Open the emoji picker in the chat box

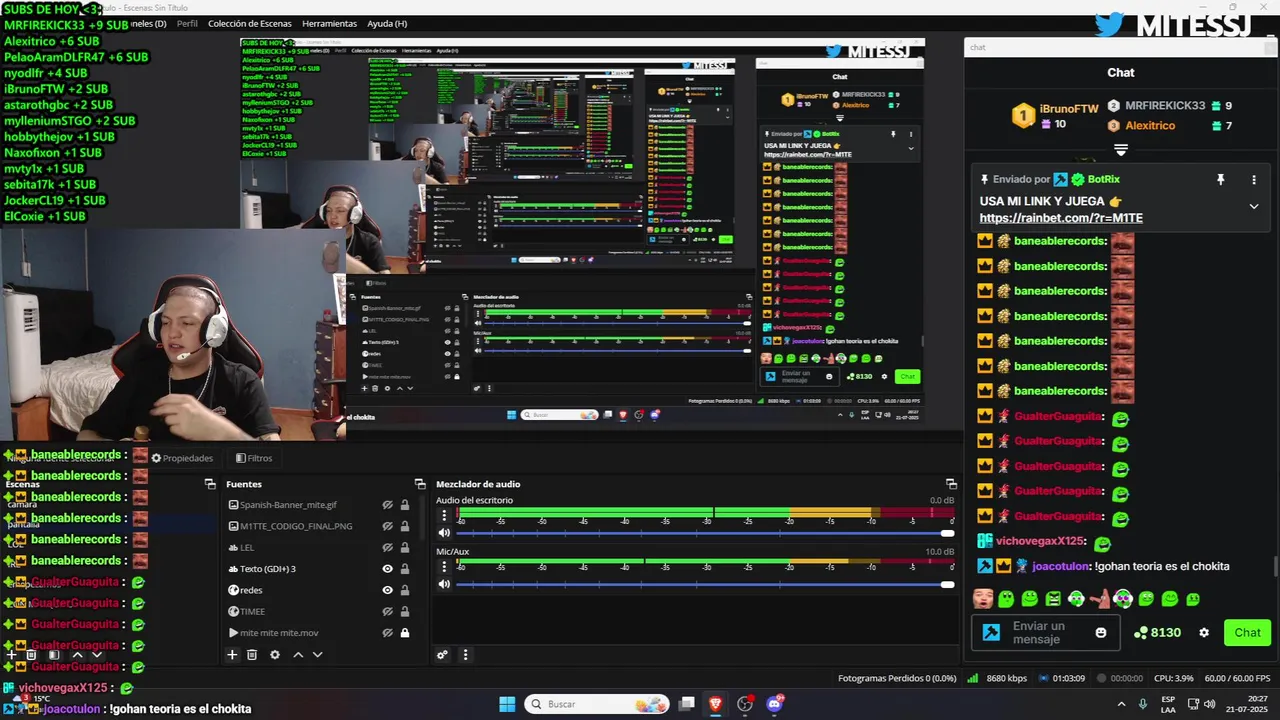pos(1101,633)
